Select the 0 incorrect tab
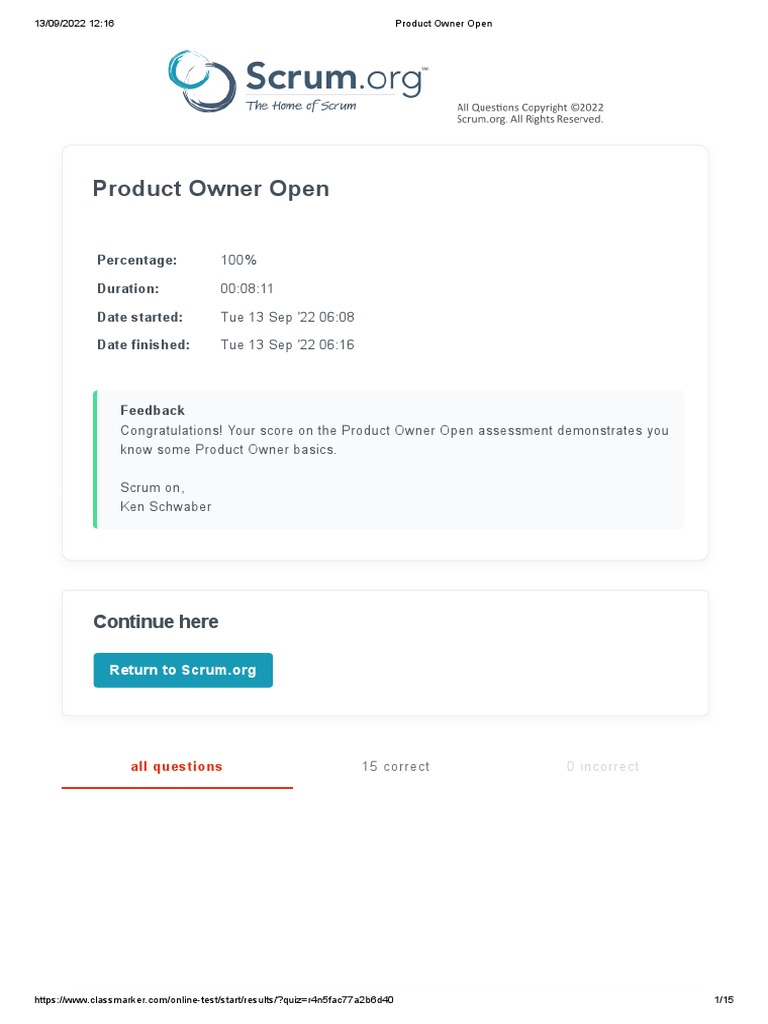Screen dimensions: 768x1024 point(603,767)
